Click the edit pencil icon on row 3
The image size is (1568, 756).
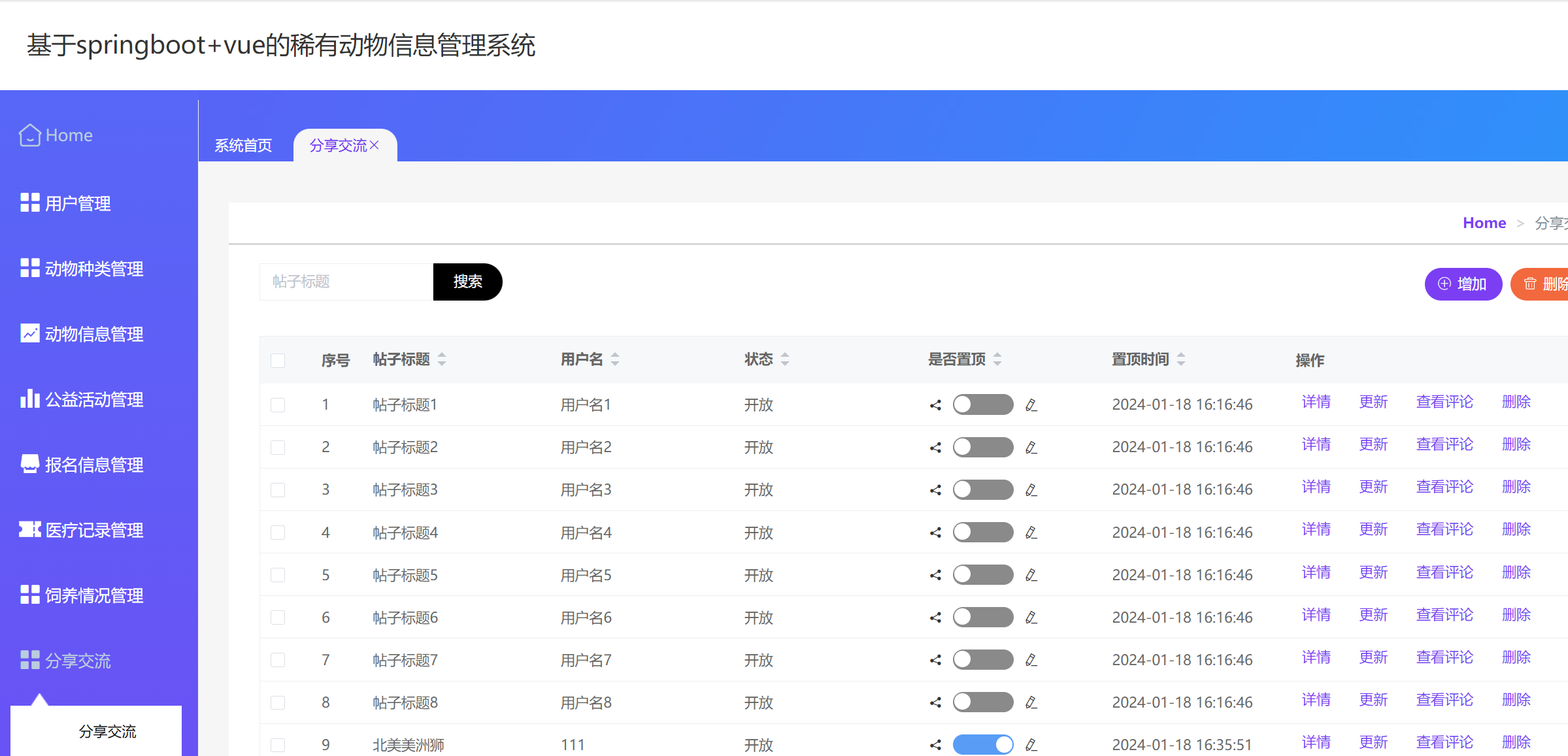coord(1031,489)
